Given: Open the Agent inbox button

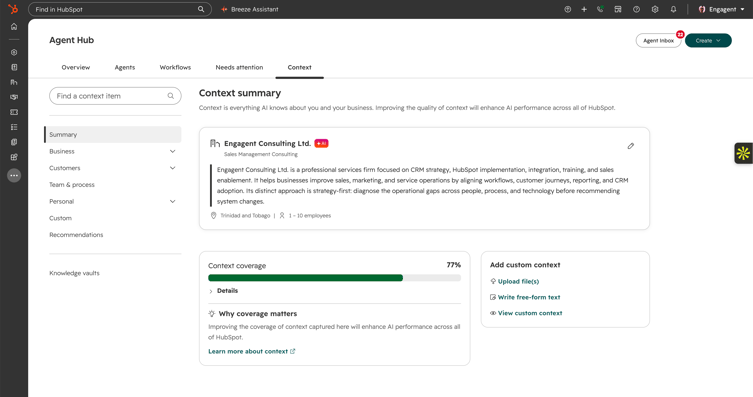Looking at the screenshot, I should click(658, 41).
